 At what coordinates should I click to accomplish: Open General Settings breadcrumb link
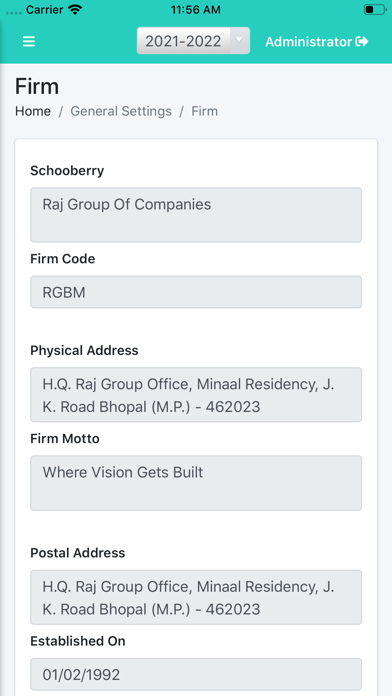pyautogui.click(x=121, y=111)
